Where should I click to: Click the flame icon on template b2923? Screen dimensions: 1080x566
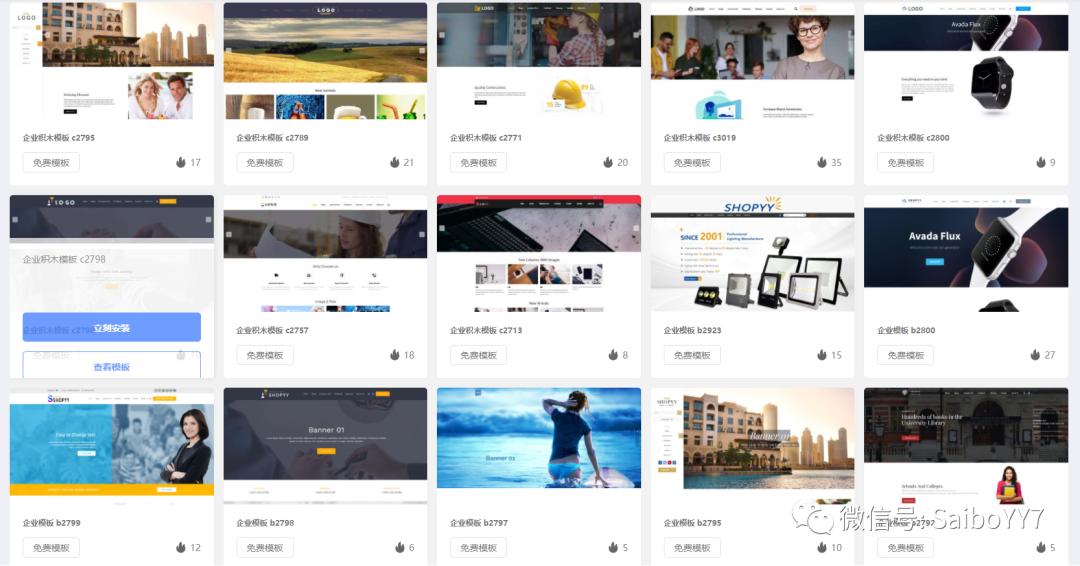[x=822, y=355]
